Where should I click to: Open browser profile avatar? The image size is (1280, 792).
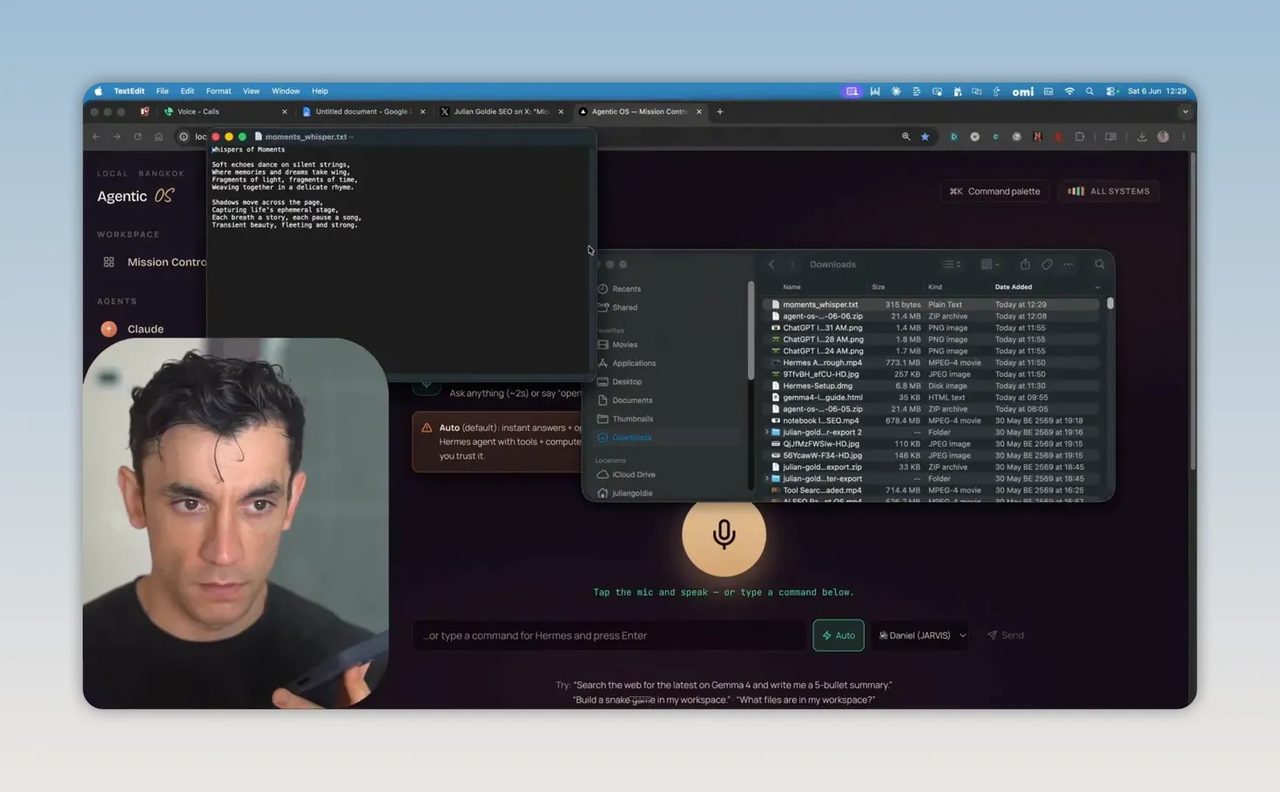[1163, 136]
